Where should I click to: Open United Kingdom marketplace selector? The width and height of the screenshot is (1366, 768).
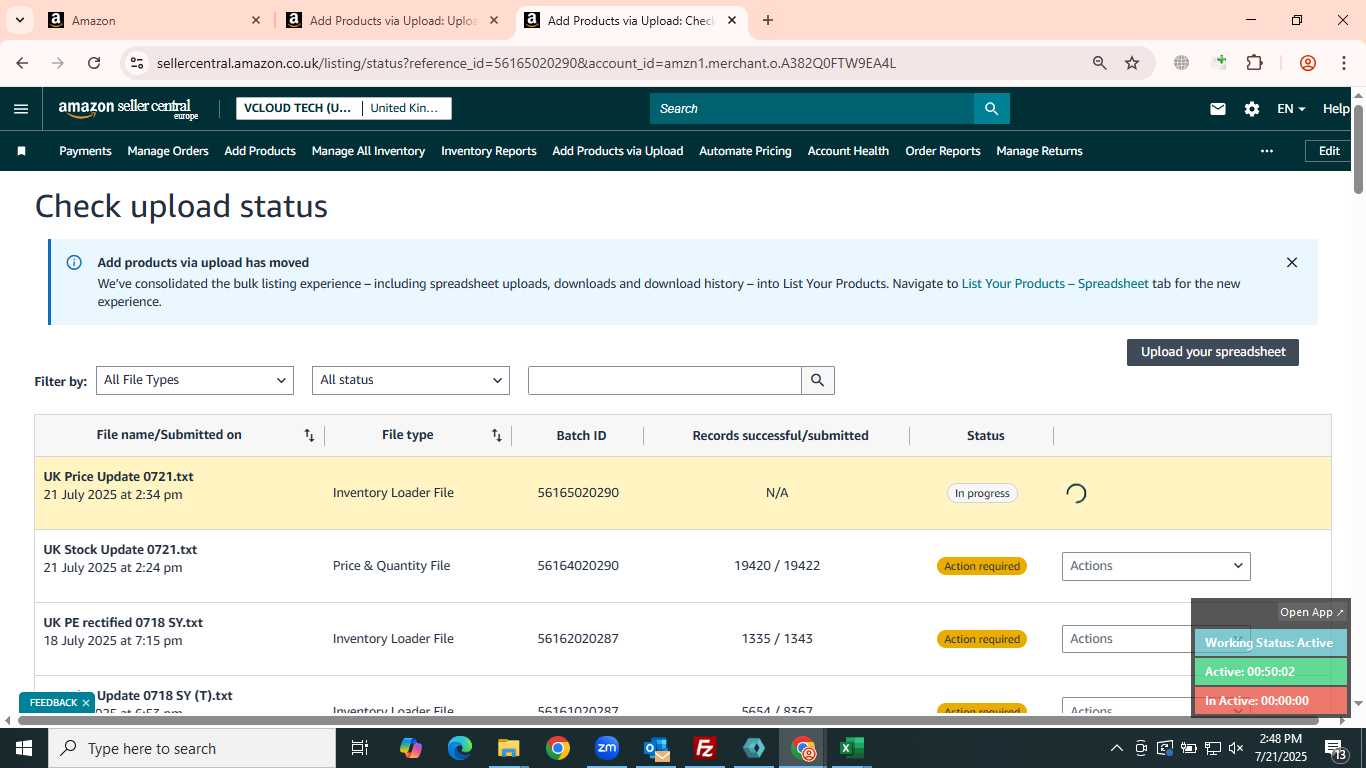(x=406, y=108)
